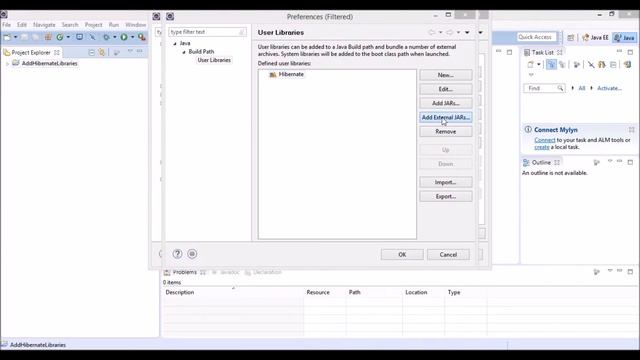Viewport: 640px width, 360px height.
Task: Click the New Task icon in Task List
Action: pyautogui.click(x=530, y=64)
